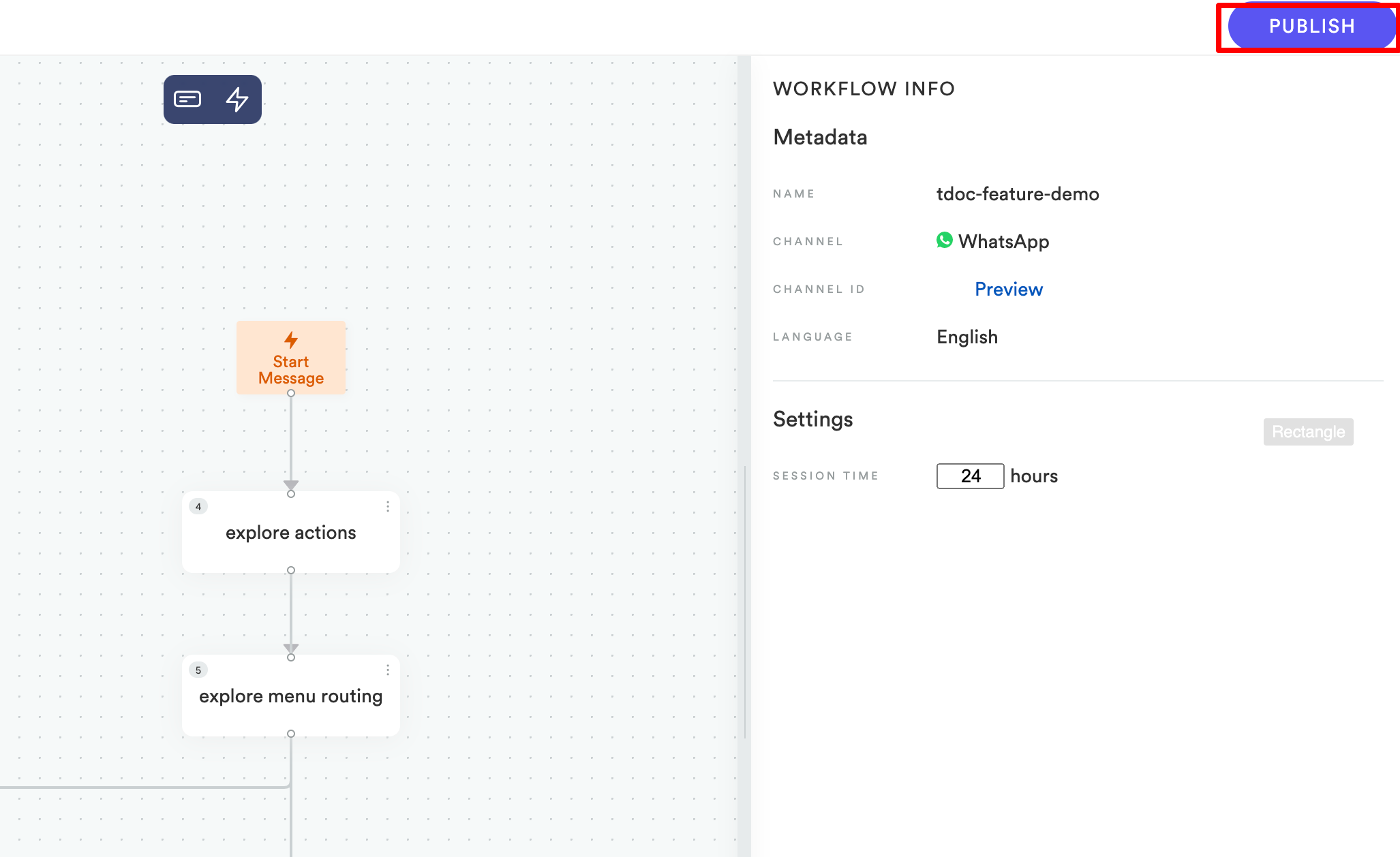Click the WhatsApp channel icon
1400x857 pixels.
tap(944, 240)
